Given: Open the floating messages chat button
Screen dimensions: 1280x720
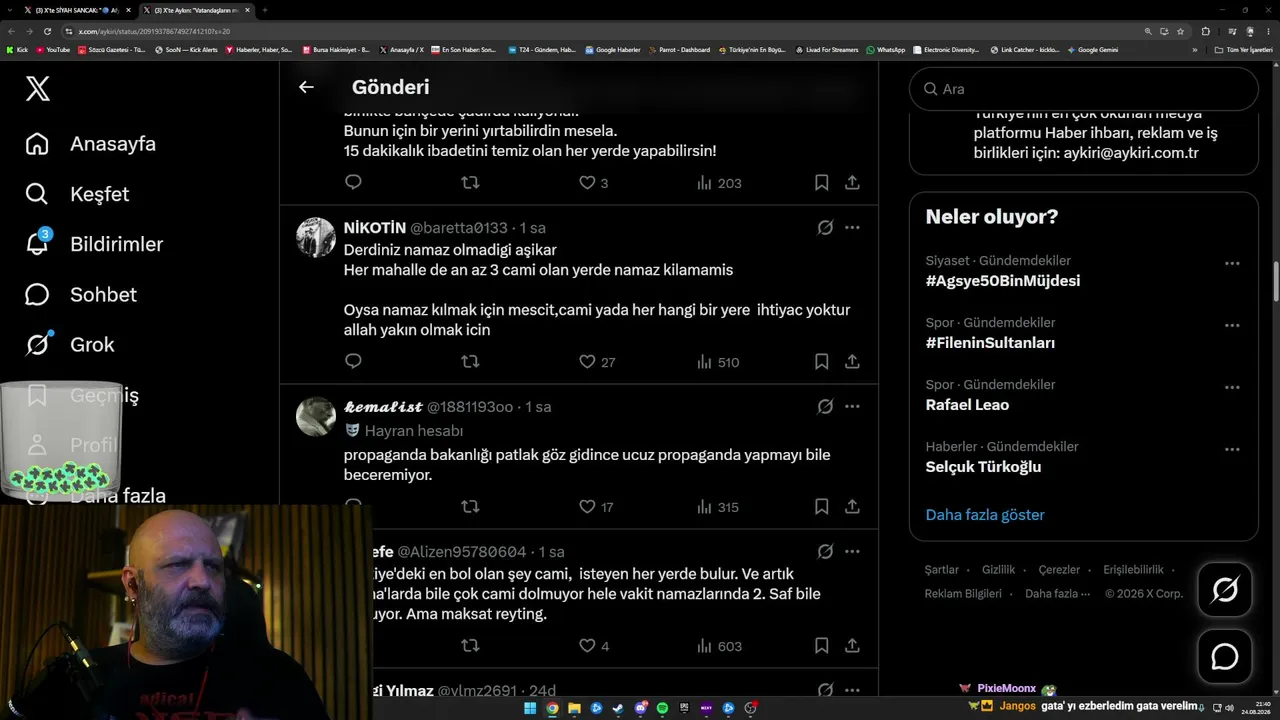Looking at the screenshot, I should [x=1225, y=656].
